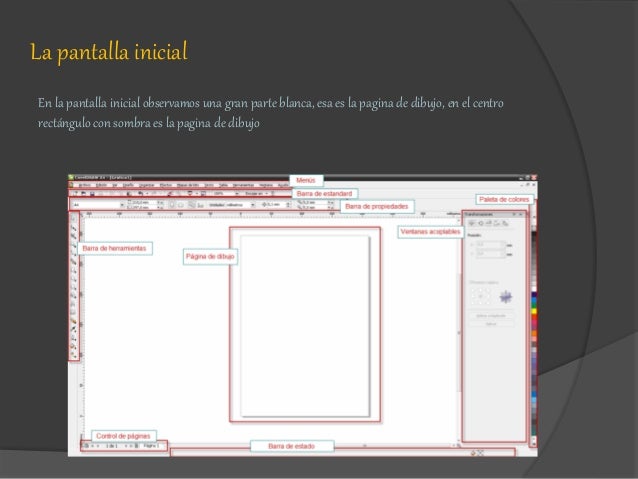Select the Rectangle tool in the toolbox

tap(73, 271)
